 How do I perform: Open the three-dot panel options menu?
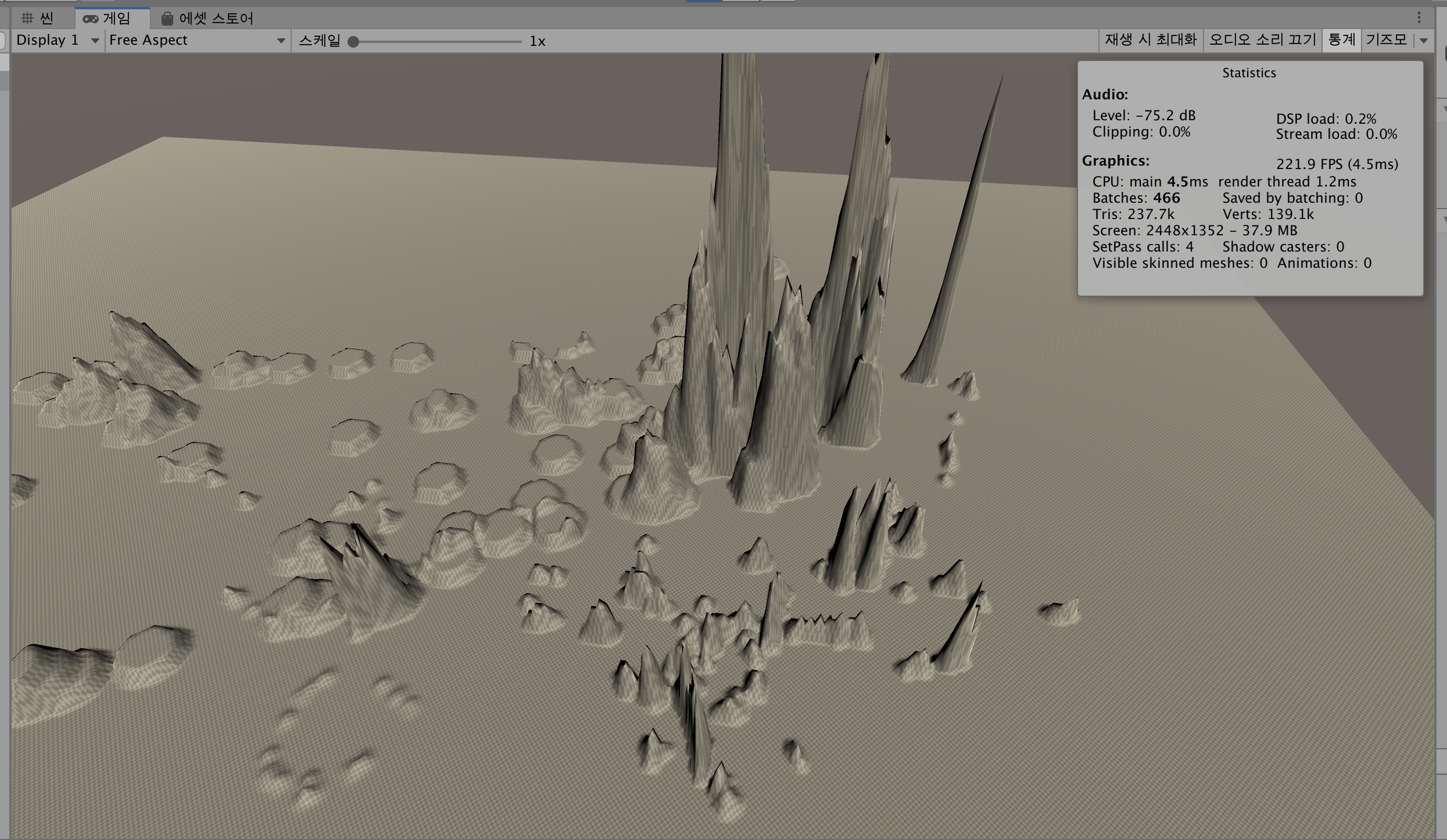[x=1419, y=18]
